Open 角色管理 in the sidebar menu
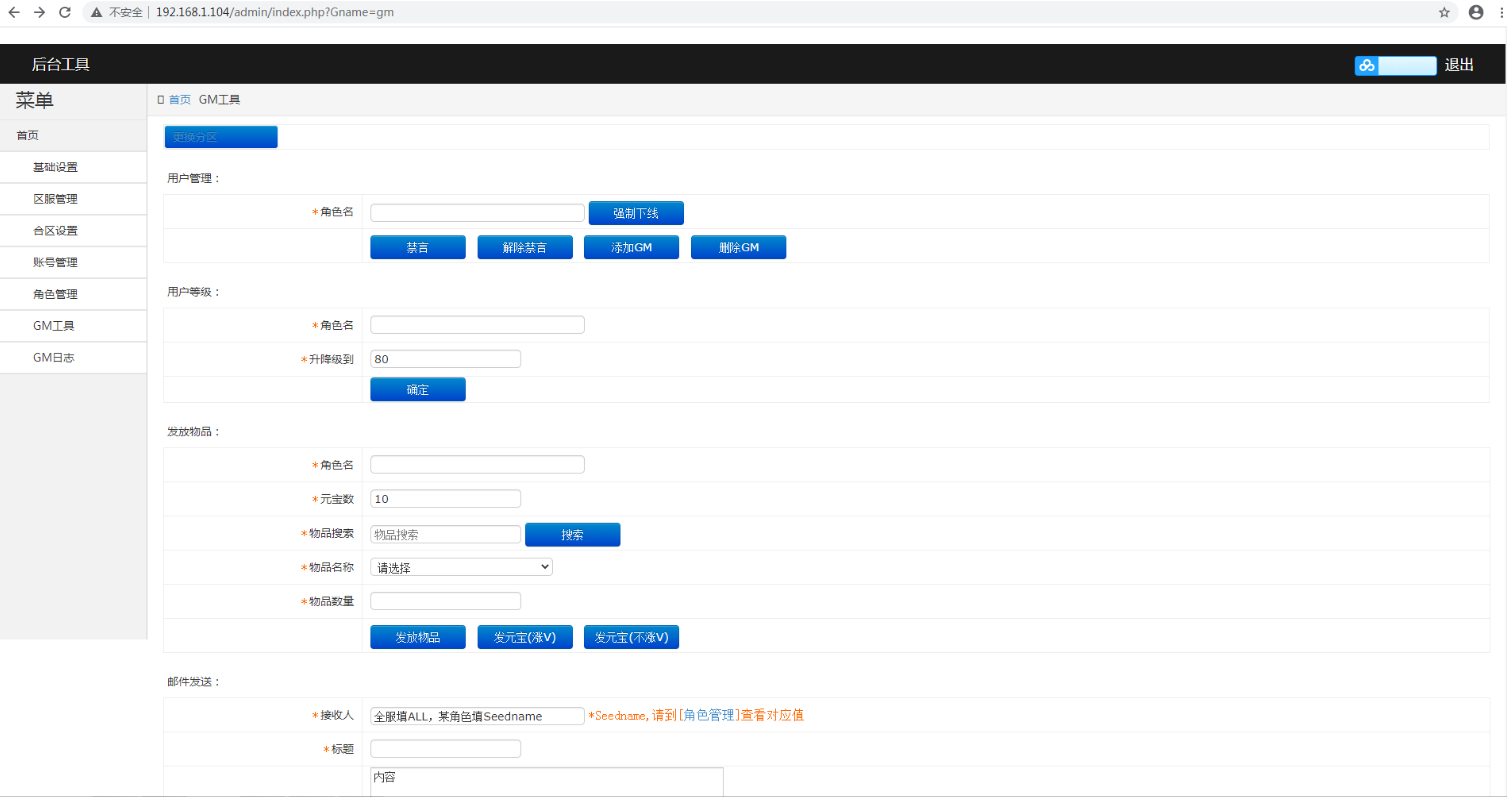1507x797 pixels. point(55,294)
